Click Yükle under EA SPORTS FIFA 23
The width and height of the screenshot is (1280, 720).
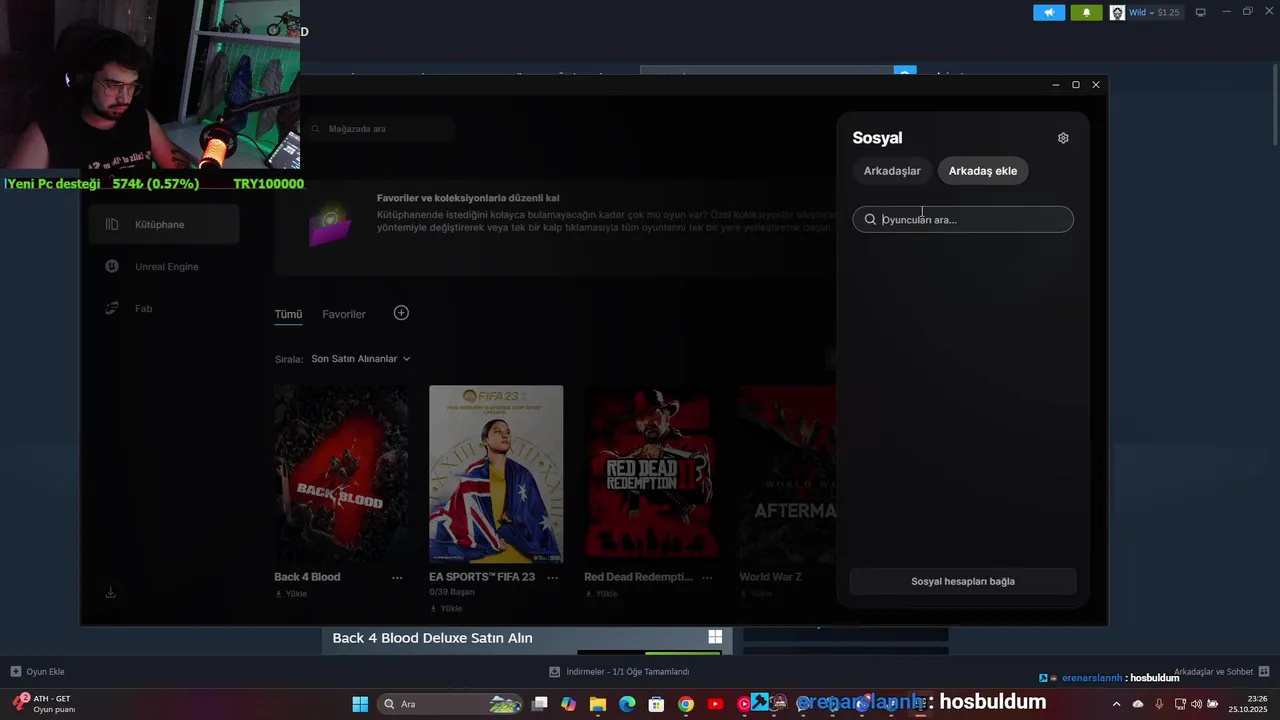coord(446,608)
